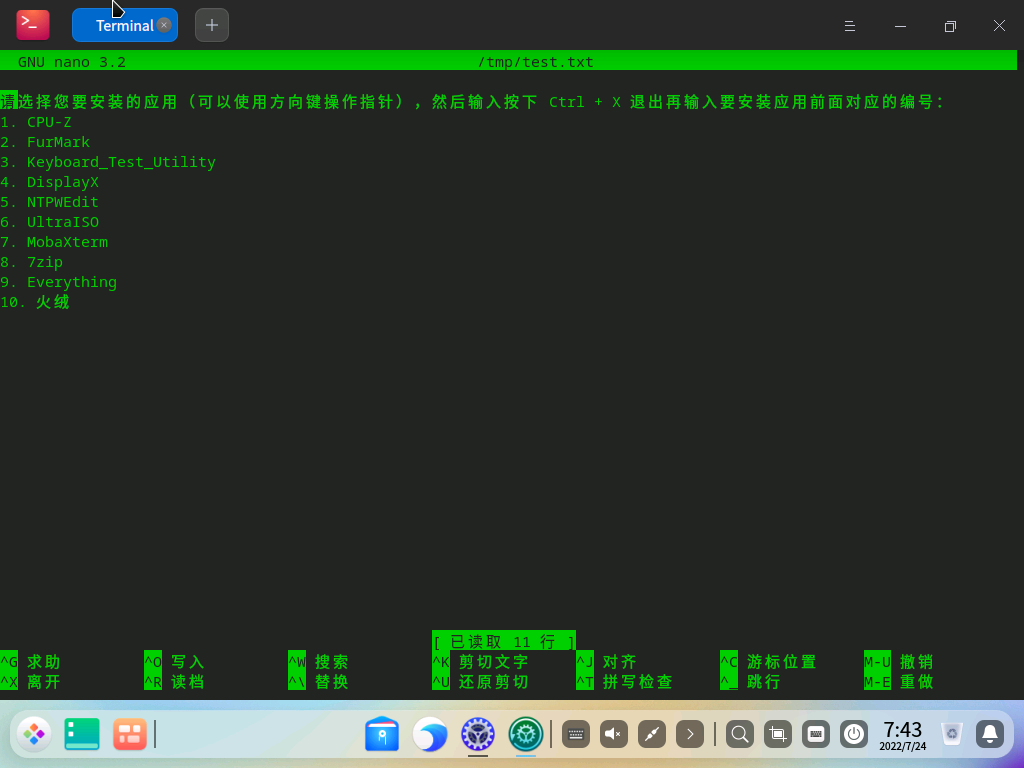The height and width of the screenshot is (768, 1024).
Task: Click the ^U 还原剪切 shortcut
Action: coord(481,682)
